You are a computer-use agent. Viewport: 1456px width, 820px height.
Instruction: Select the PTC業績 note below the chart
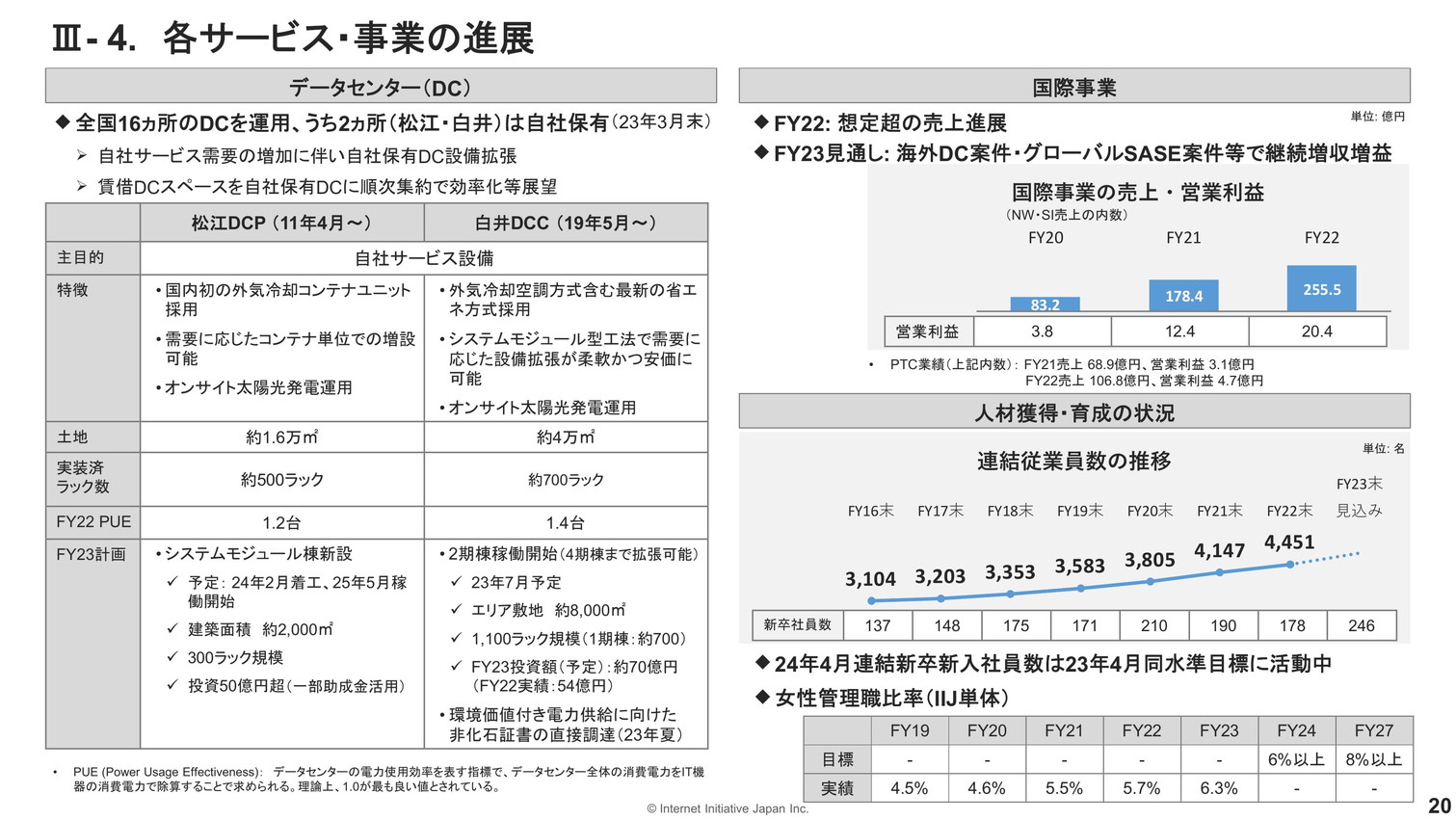(1067, 372)
